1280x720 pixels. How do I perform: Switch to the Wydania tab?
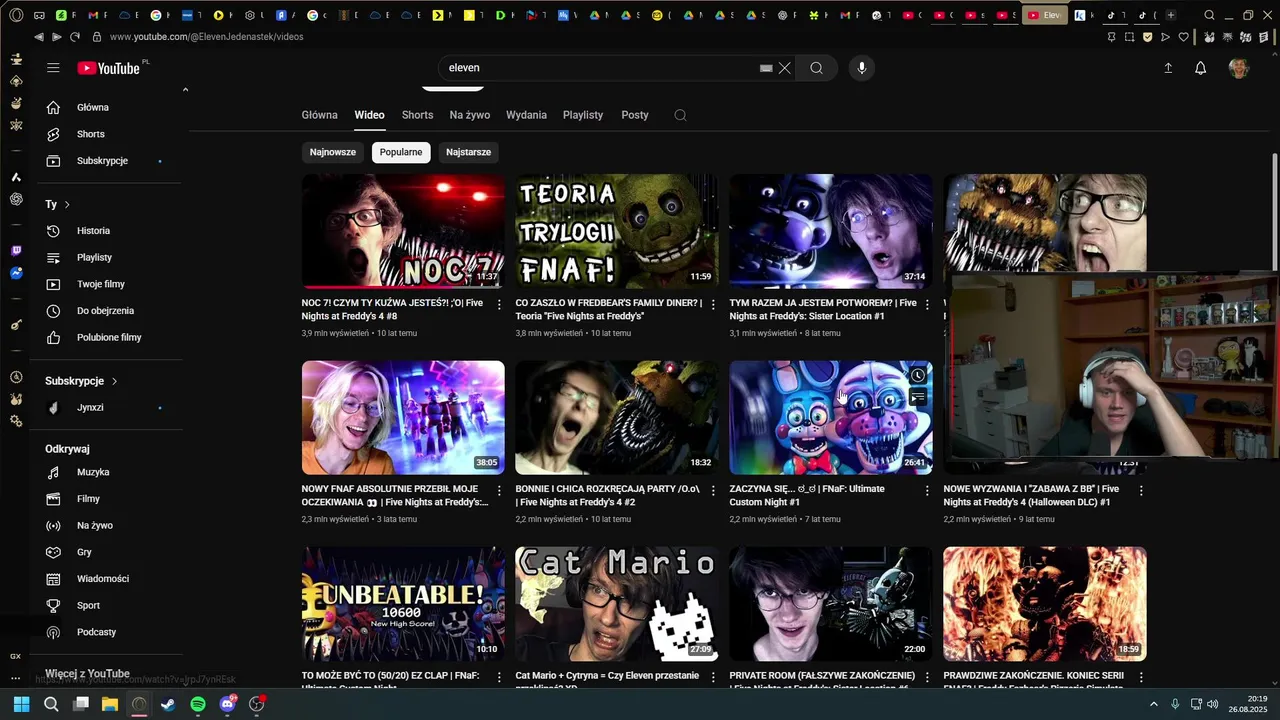(x=526, y=115)
